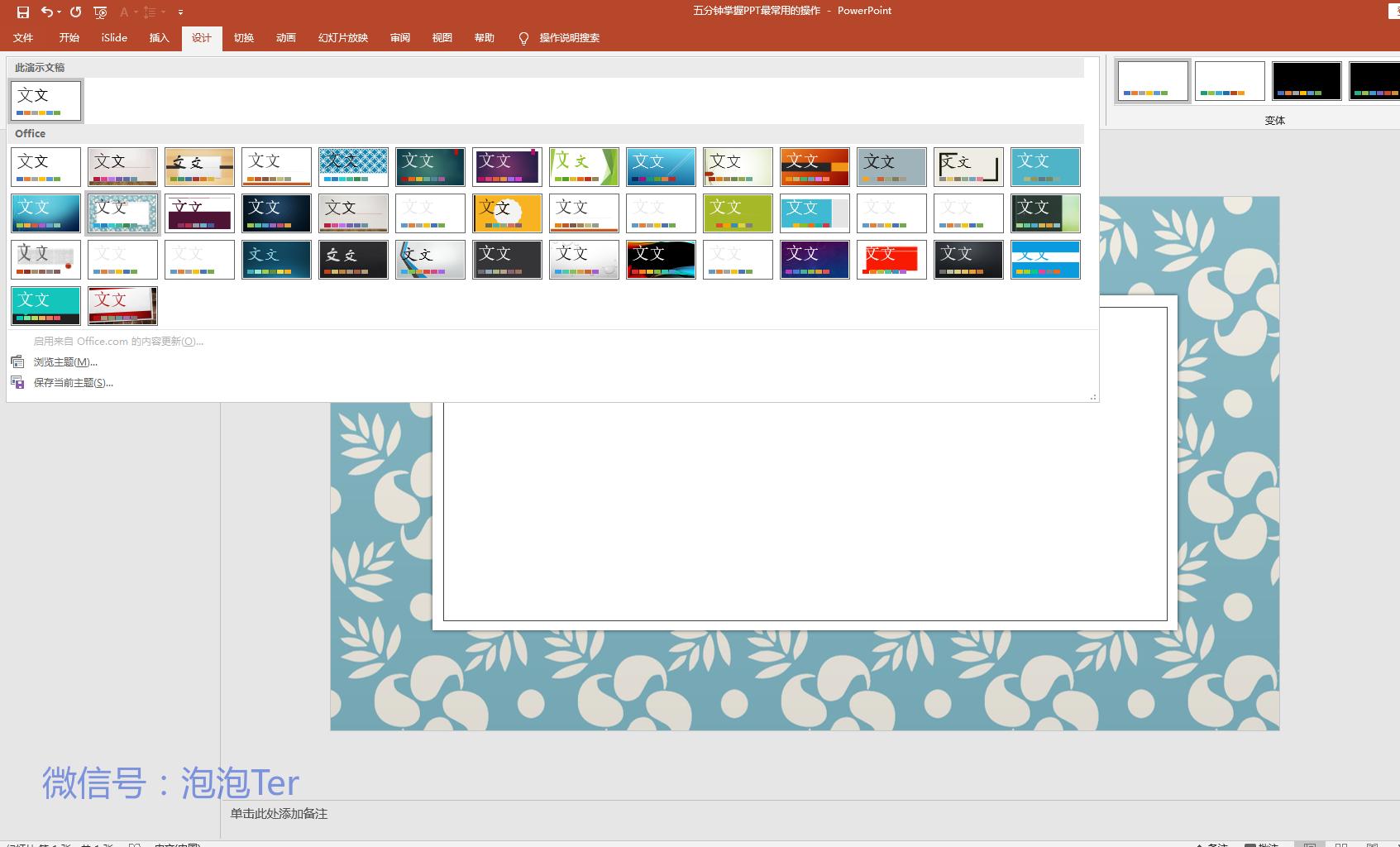The image size is (1400, 847).
Task: Pick the theme under 此演示文稿 section
Action: [46, 100]
